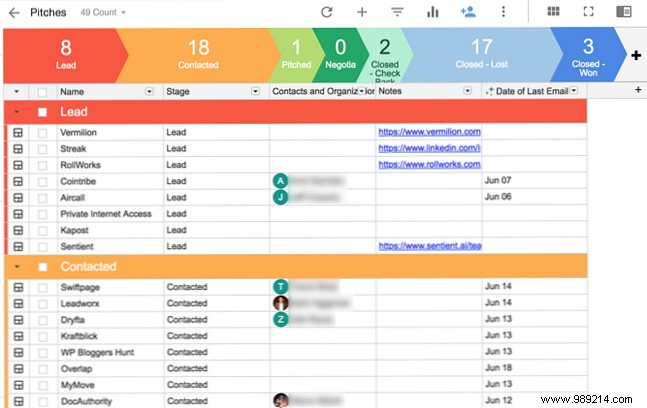Toggle select-all checkbox in header row

pyautogui.click(x=42, y=92)
